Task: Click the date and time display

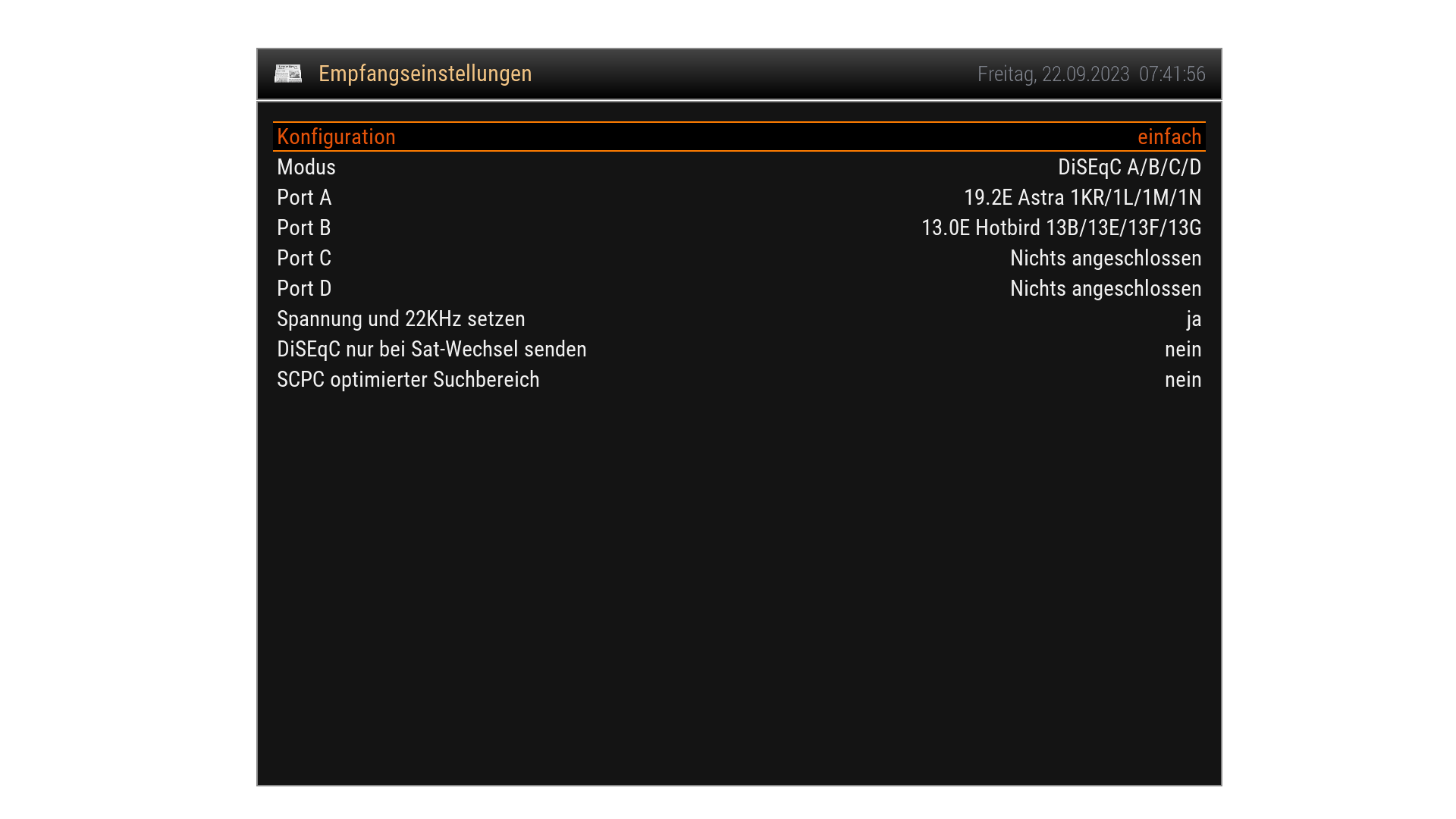Action: click(x=1090, y=74)
